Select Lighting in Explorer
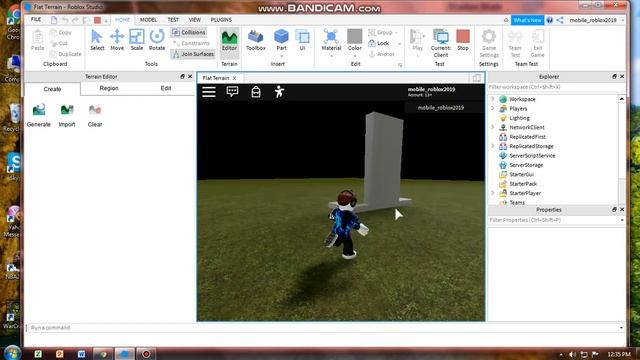The width and height of the screenshot is (640, 360). (519, 118)
